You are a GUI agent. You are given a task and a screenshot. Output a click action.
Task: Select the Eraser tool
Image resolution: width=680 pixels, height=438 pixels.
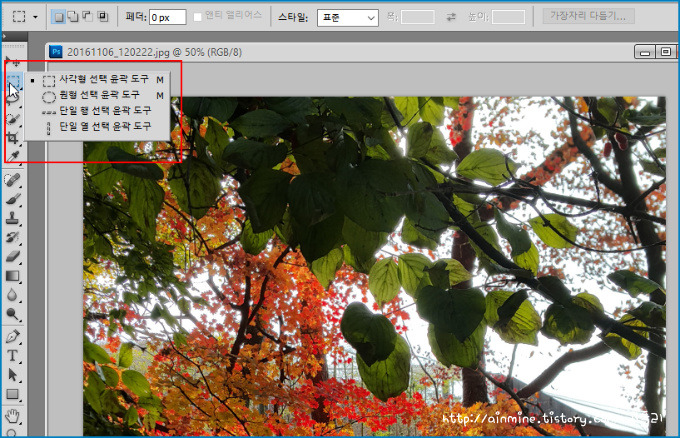(x=13, y=256)
